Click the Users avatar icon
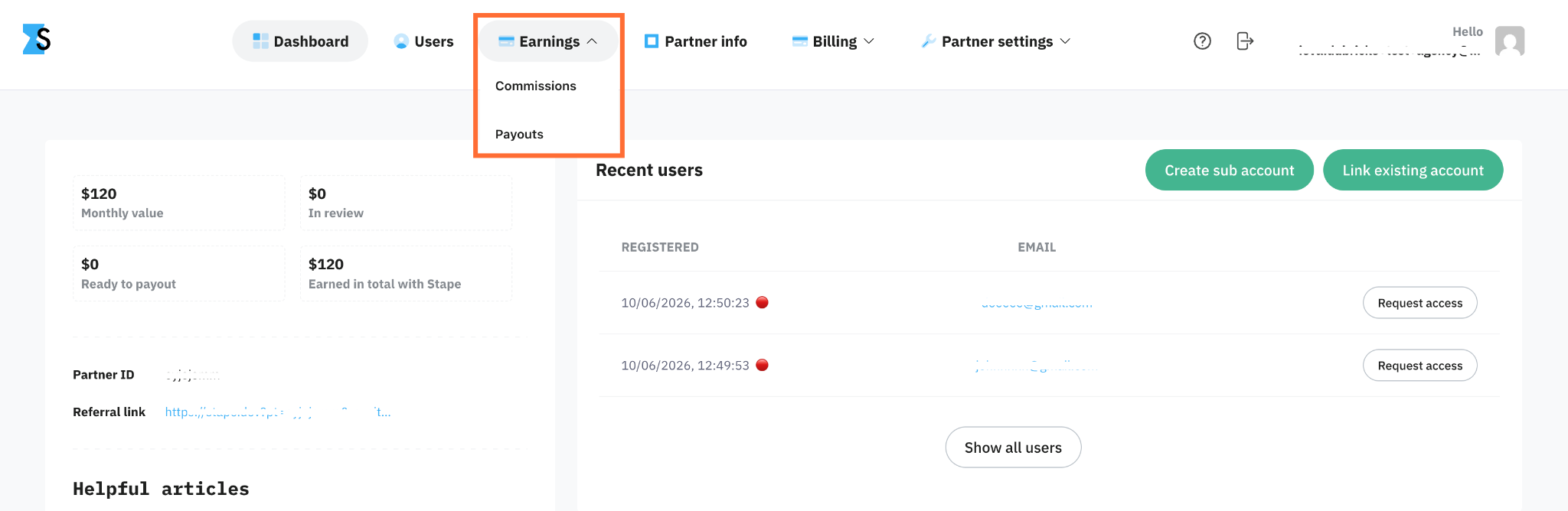Image resolution: width=1568 pixels, height=511 pixels. tap(401, 41)
